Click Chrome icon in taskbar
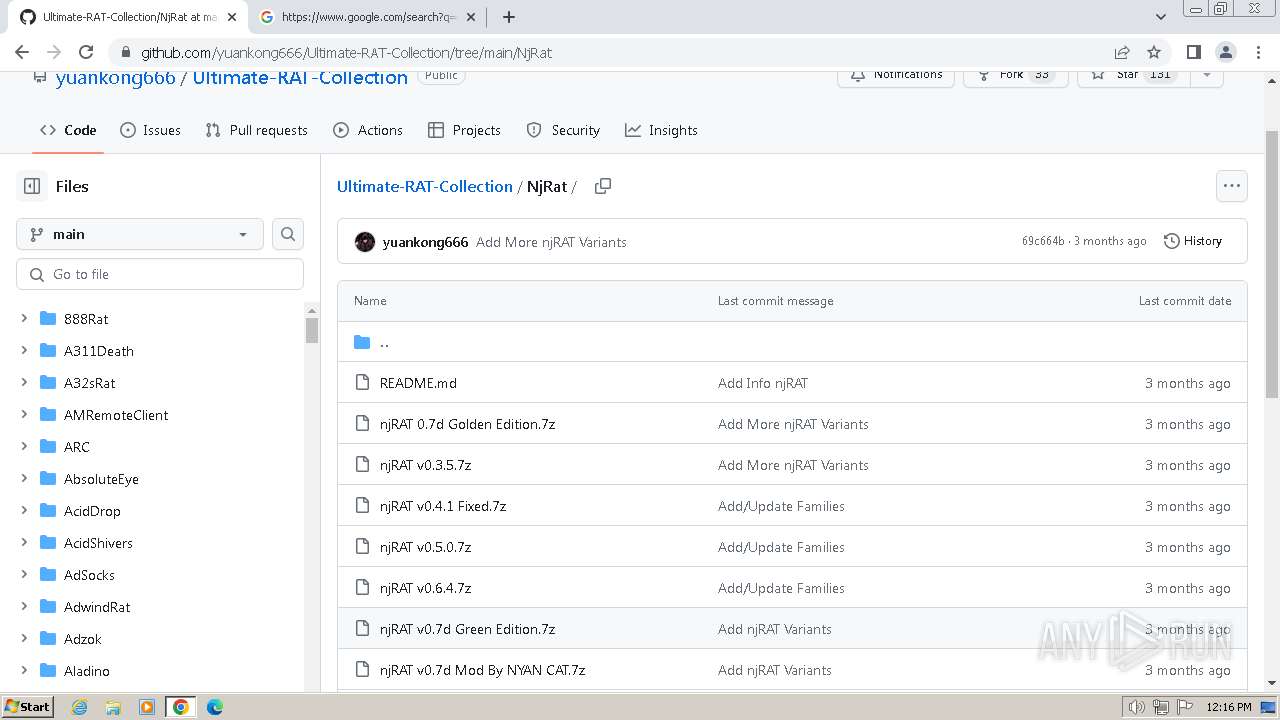Image resolution: width=1280 pixels, height=720 pixels. click(x=180, y=707)
